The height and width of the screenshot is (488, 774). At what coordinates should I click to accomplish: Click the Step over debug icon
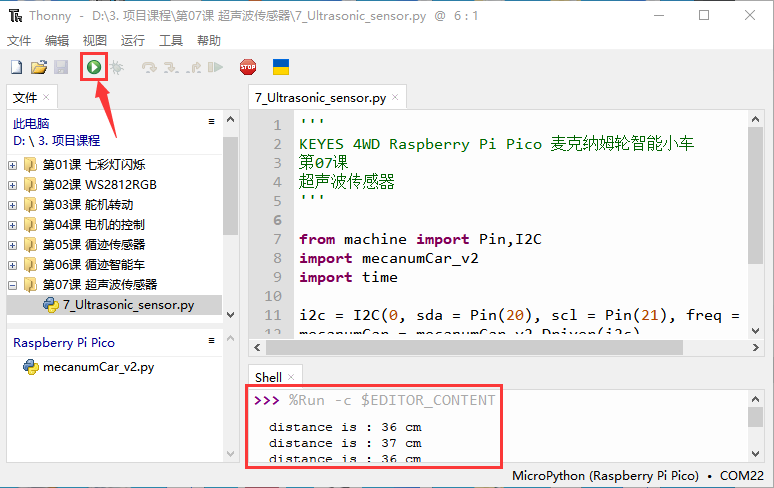pyautogui.click(x=149, y=67)
